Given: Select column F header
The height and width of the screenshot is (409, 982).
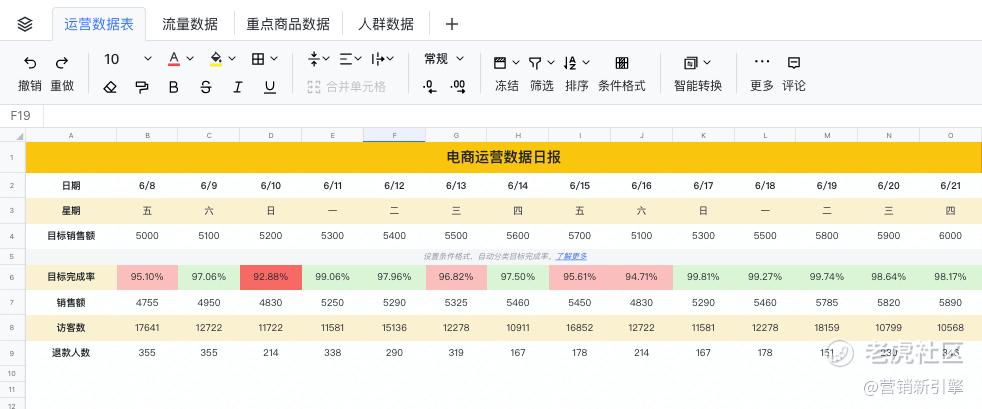Looking at the screenshot, I should tap(394, 135).
